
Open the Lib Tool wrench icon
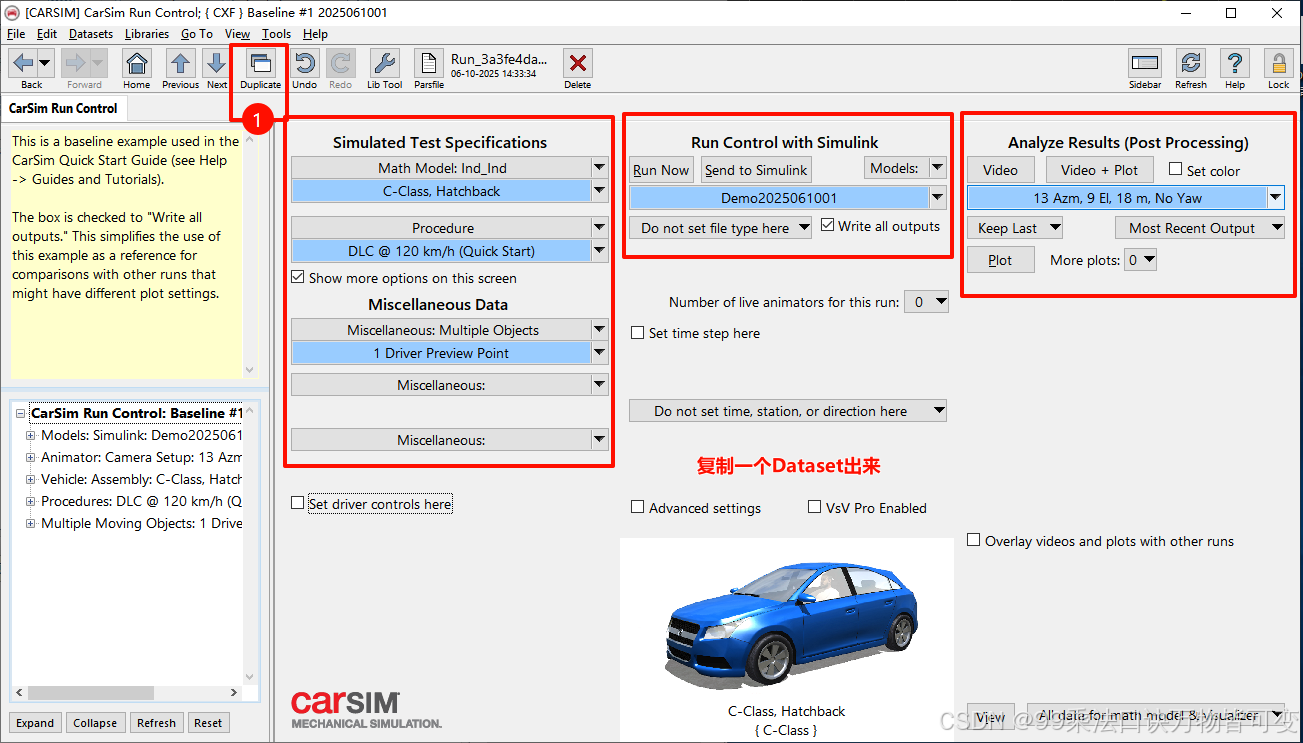pyautogui.click(x=384, y=65)
